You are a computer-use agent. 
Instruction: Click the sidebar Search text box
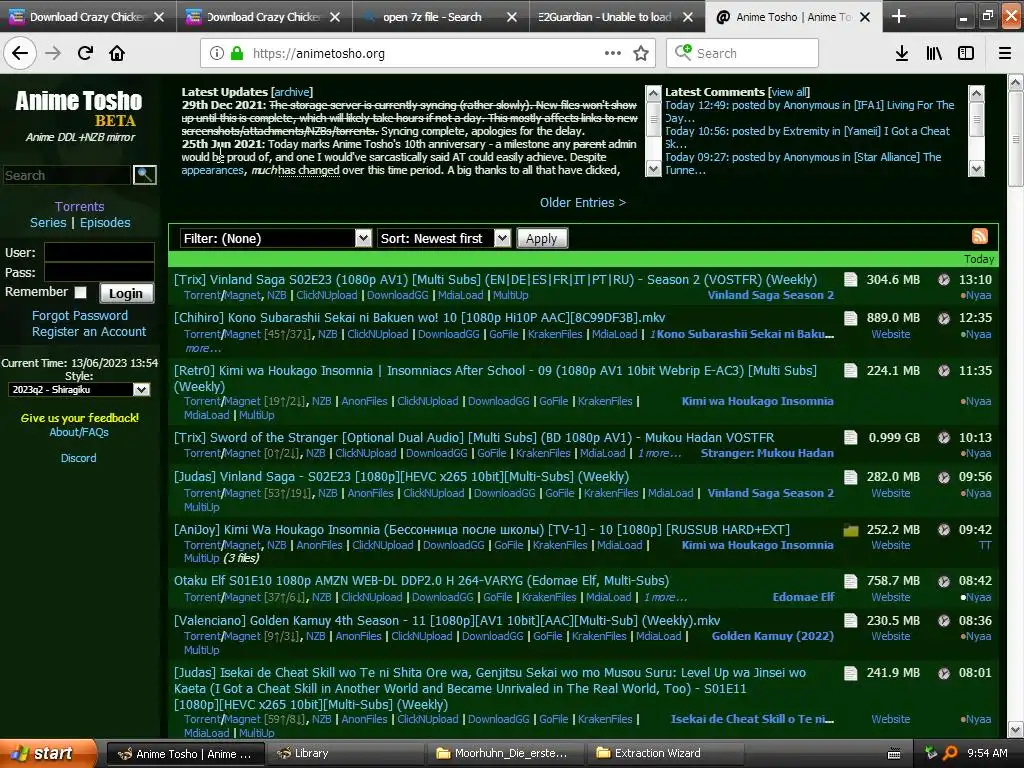[x=67, y=175]
